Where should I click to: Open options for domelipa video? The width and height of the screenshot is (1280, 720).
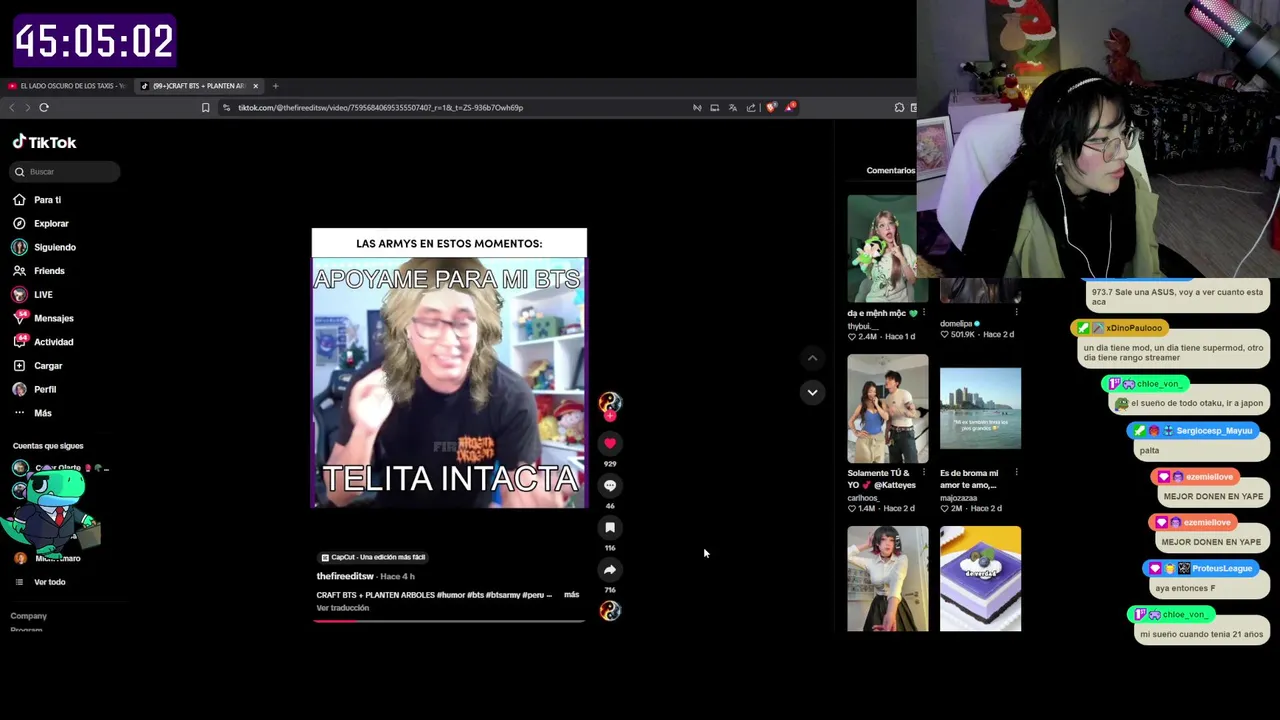[x=1016, y=313]
